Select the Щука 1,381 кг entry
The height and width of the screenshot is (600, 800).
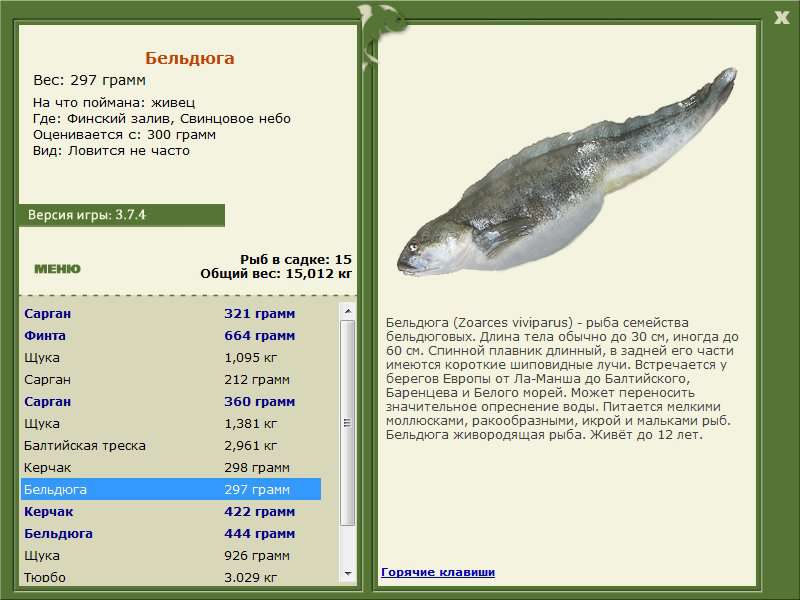point(170,423)
